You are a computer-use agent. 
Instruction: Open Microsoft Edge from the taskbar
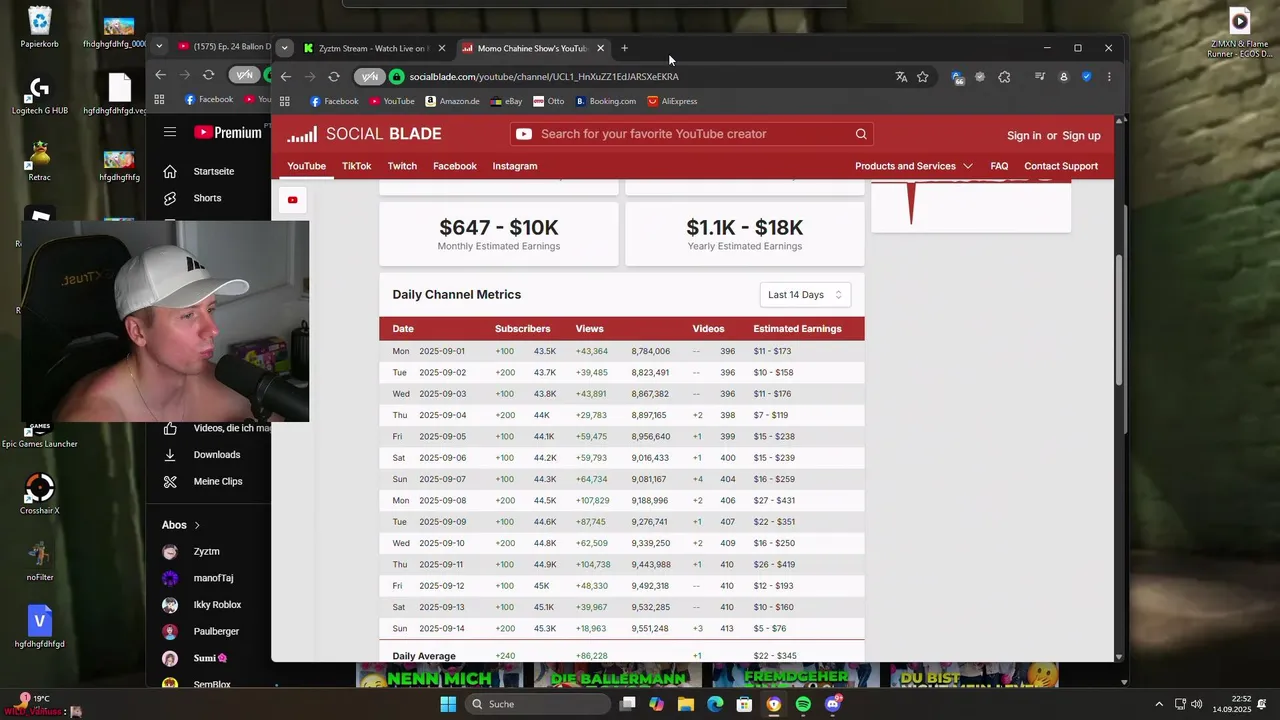point(715,704)
